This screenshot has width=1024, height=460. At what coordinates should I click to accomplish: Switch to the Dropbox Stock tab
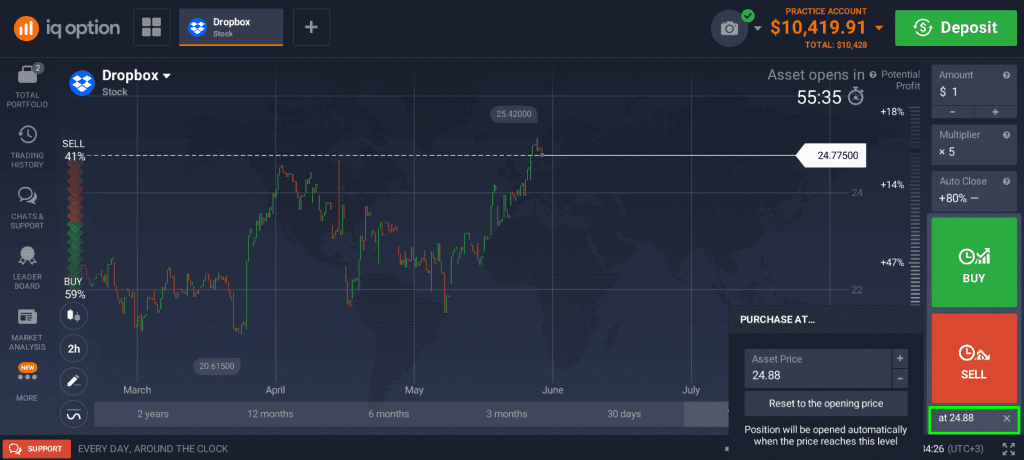(x=231, y=27)
